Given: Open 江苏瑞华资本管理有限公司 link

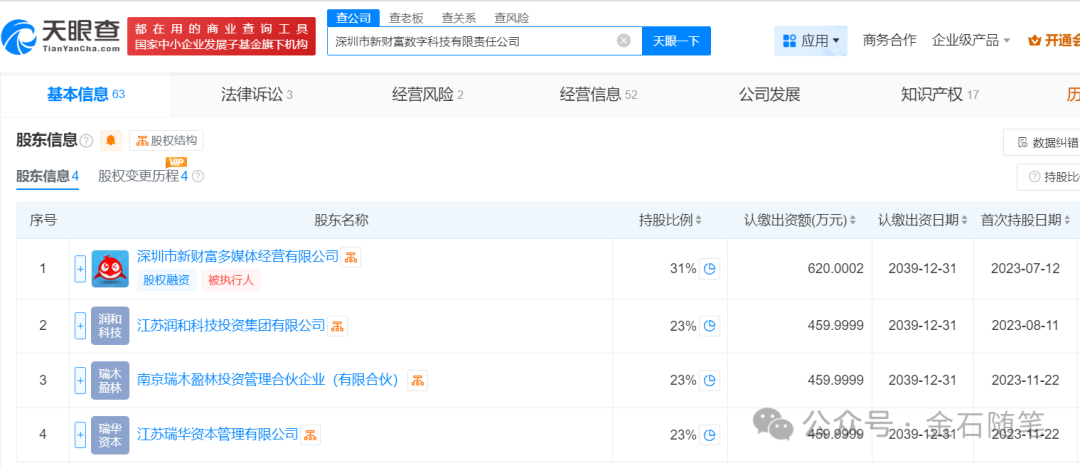Looking at the screenshot, I should click(218, 434).
